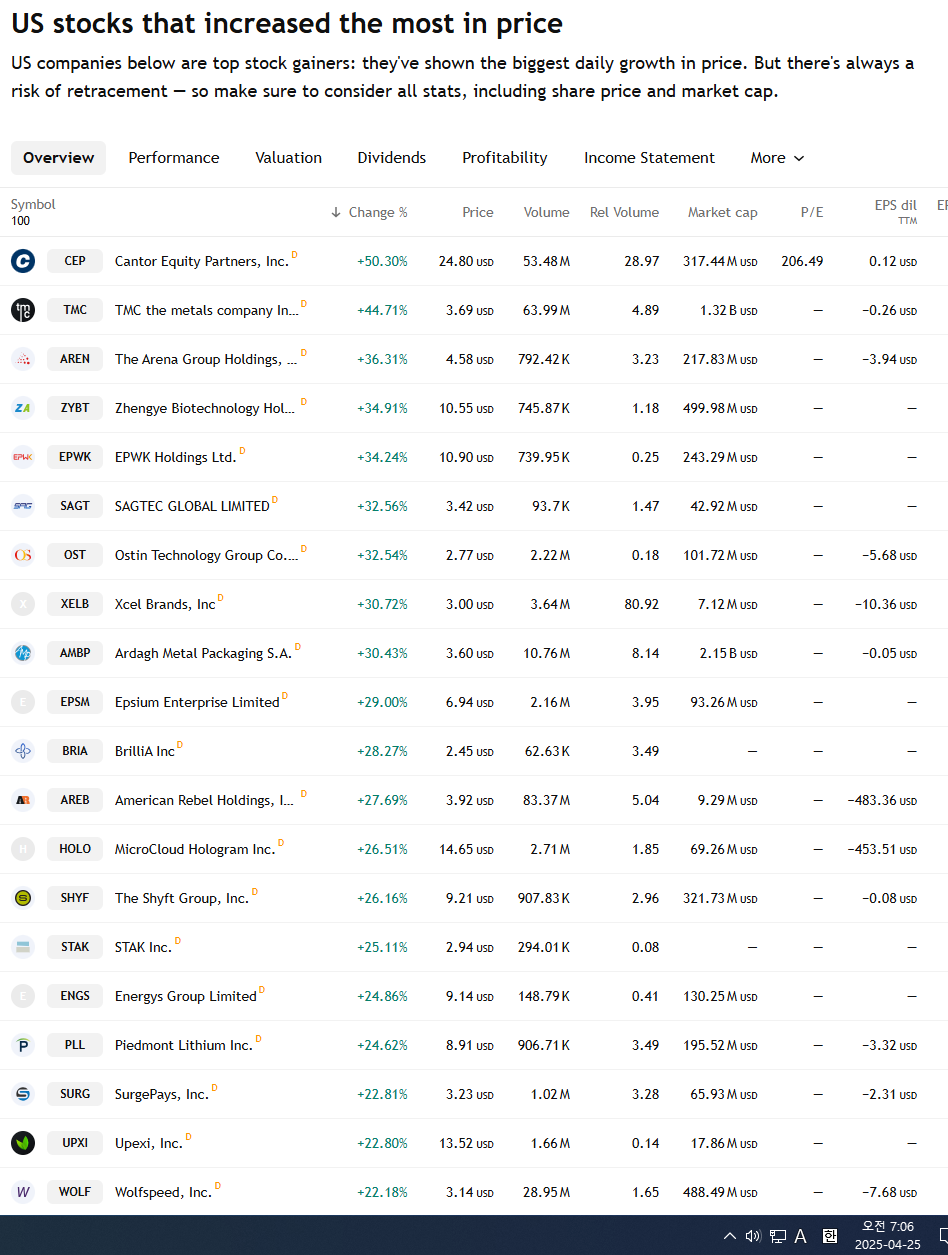Click the American Rebel Holdings logo icon
948x1255 pixels.
[23, 800]
